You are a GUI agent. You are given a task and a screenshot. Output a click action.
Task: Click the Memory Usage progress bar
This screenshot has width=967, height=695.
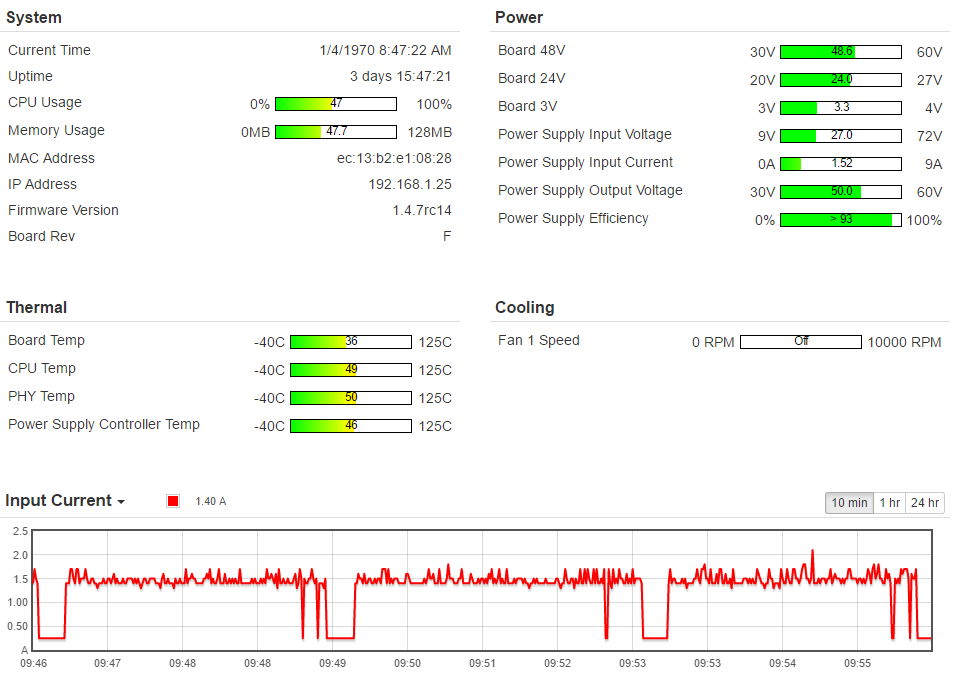click(336, 132)
